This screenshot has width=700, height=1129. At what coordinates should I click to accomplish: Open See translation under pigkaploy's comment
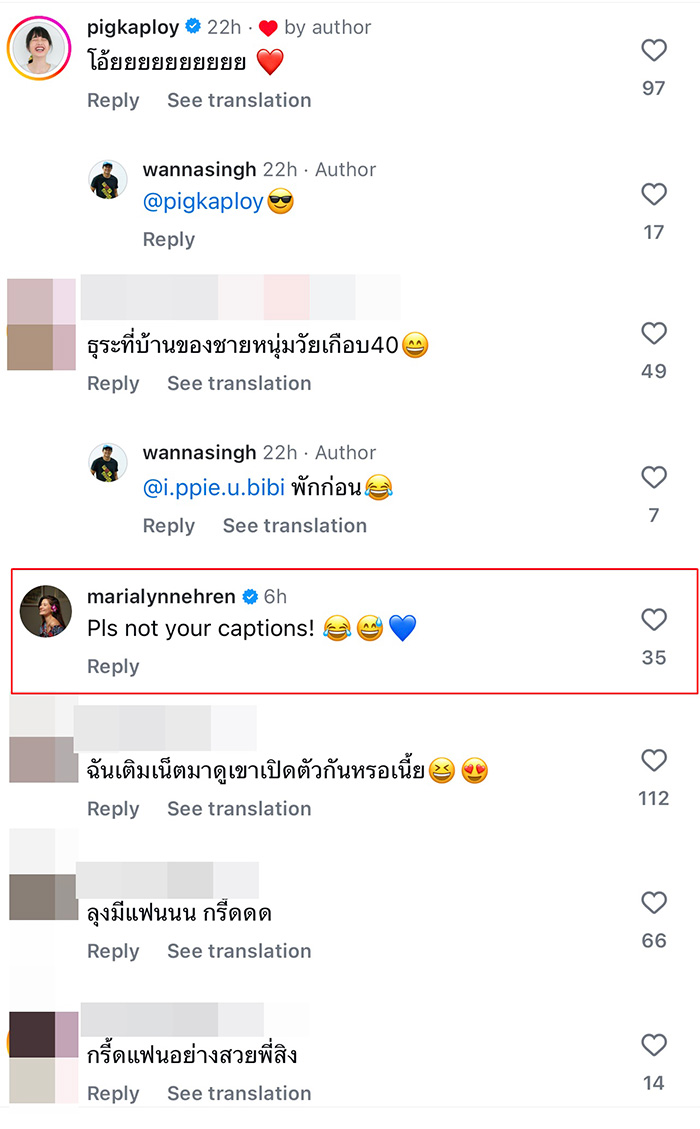pyautogui.click(x=239, y=100)
